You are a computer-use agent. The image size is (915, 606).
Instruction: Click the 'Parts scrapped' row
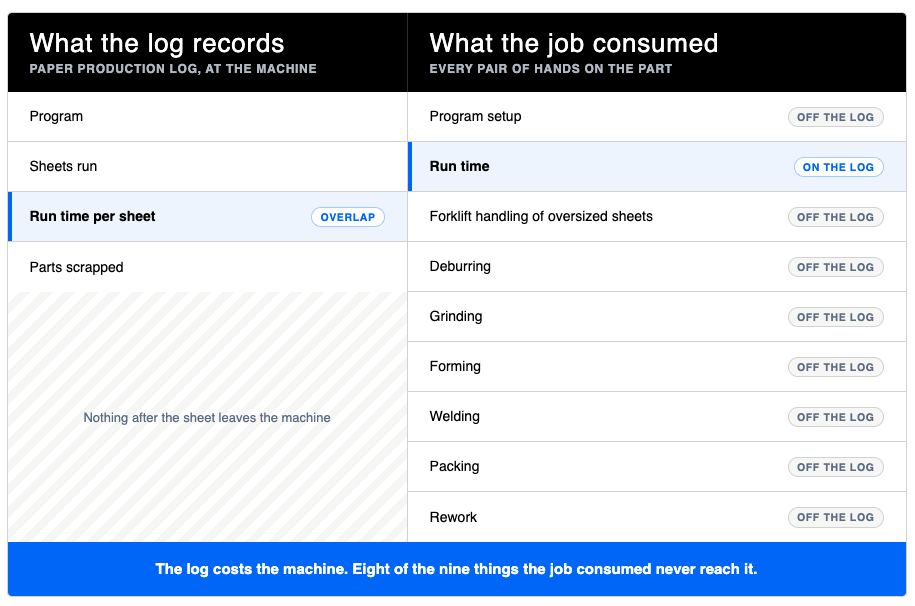click(207, 267)
